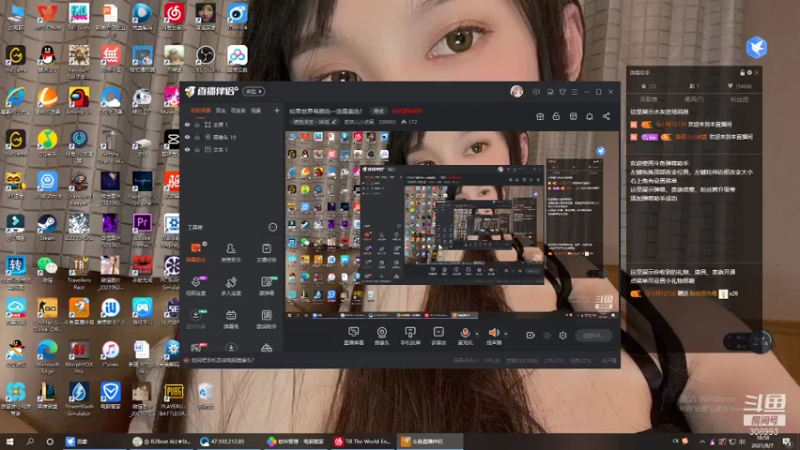Open the taskbar search magnifier
The image size is (800, 450).
click(30, 441)
